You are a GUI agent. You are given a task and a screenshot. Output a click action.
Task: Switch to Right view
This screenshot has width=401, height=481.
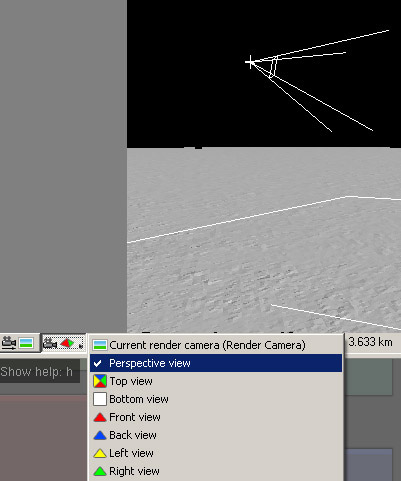point(216,471)
